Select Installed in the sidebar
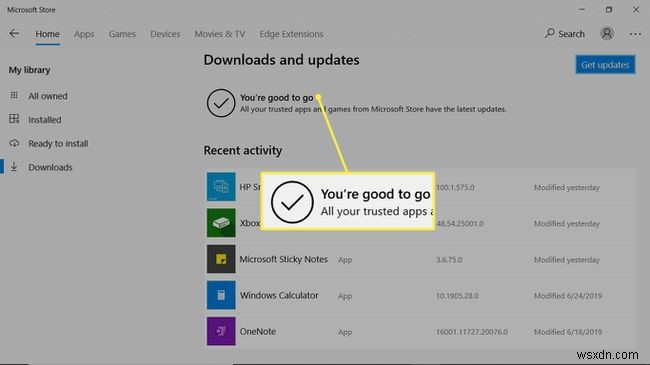 point(44,120)
